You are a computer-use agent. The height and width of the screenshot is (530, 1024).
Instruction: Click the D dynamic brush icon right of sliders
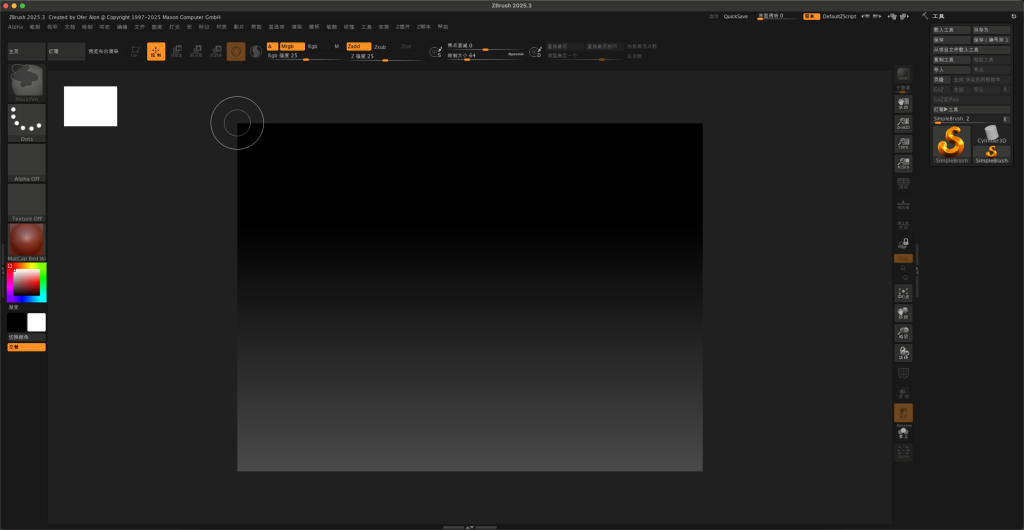[536, 52]
